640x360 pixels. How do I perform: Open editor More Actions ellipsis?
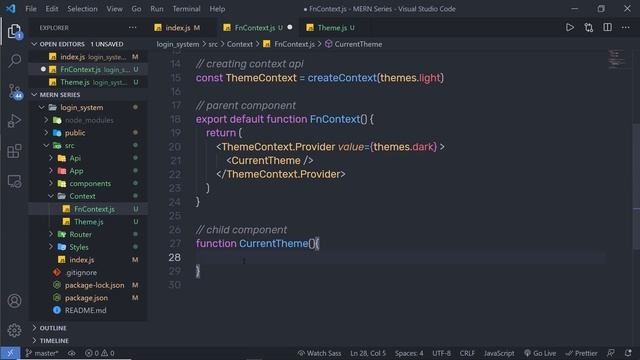(625, 27)
